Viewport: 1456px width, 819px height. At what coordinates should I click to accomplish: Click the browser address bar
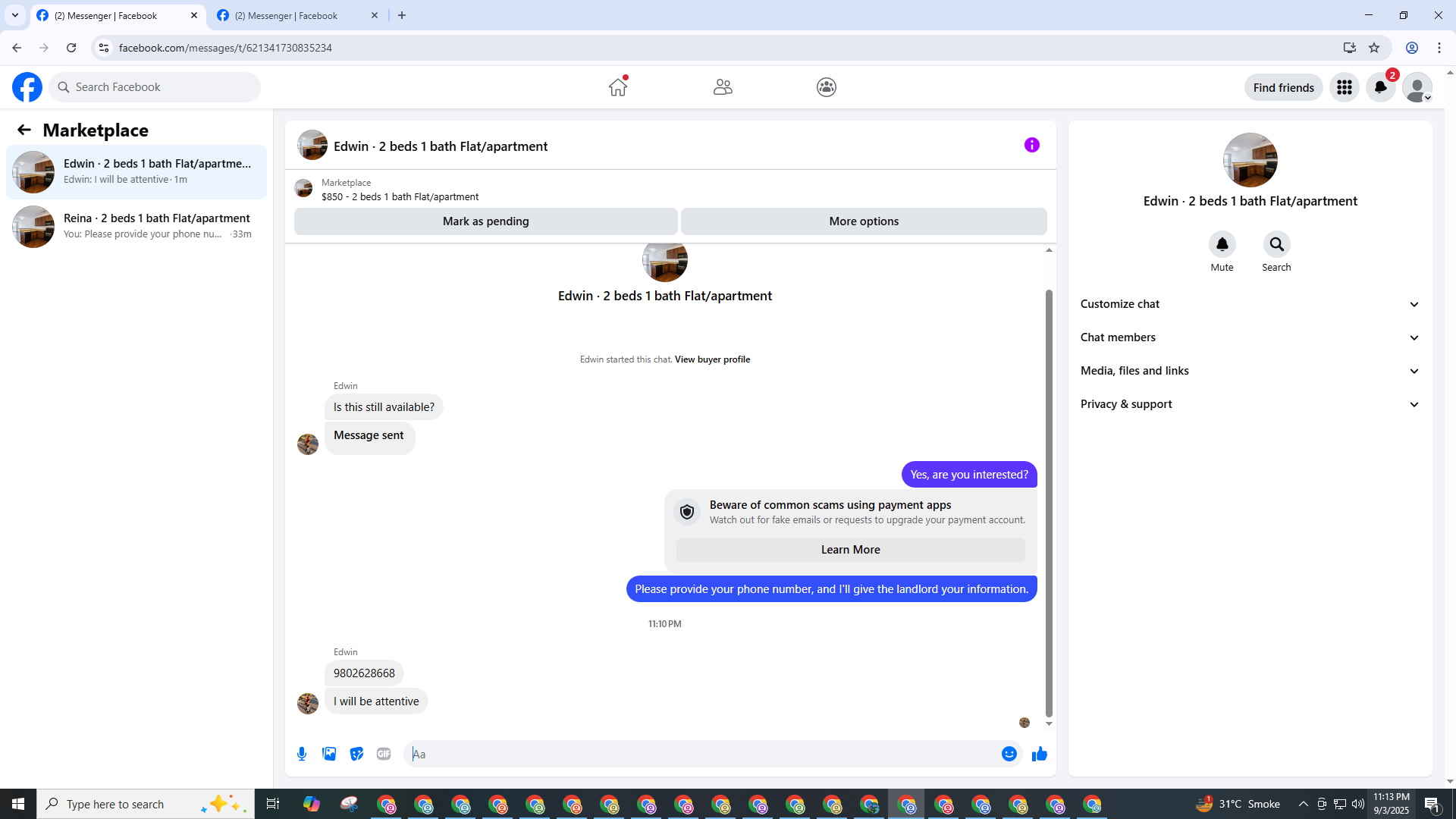pos(720,48)
